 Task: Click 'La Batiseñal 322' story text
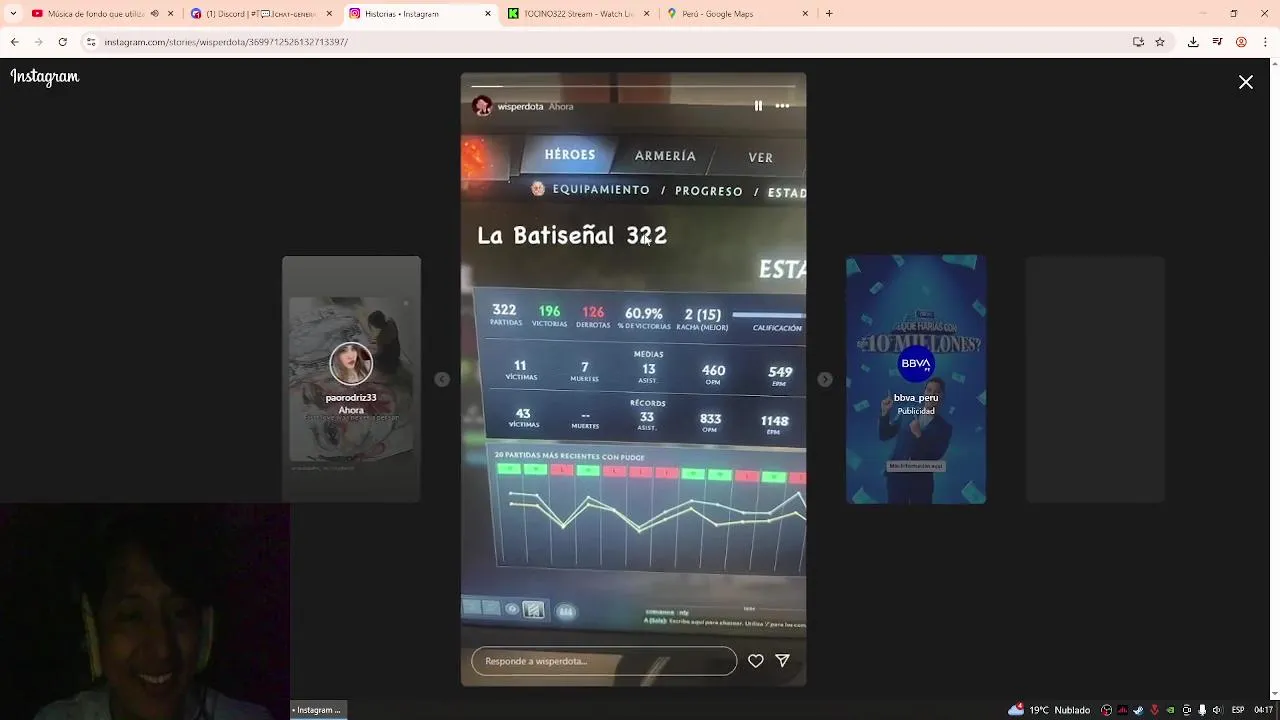572,236
